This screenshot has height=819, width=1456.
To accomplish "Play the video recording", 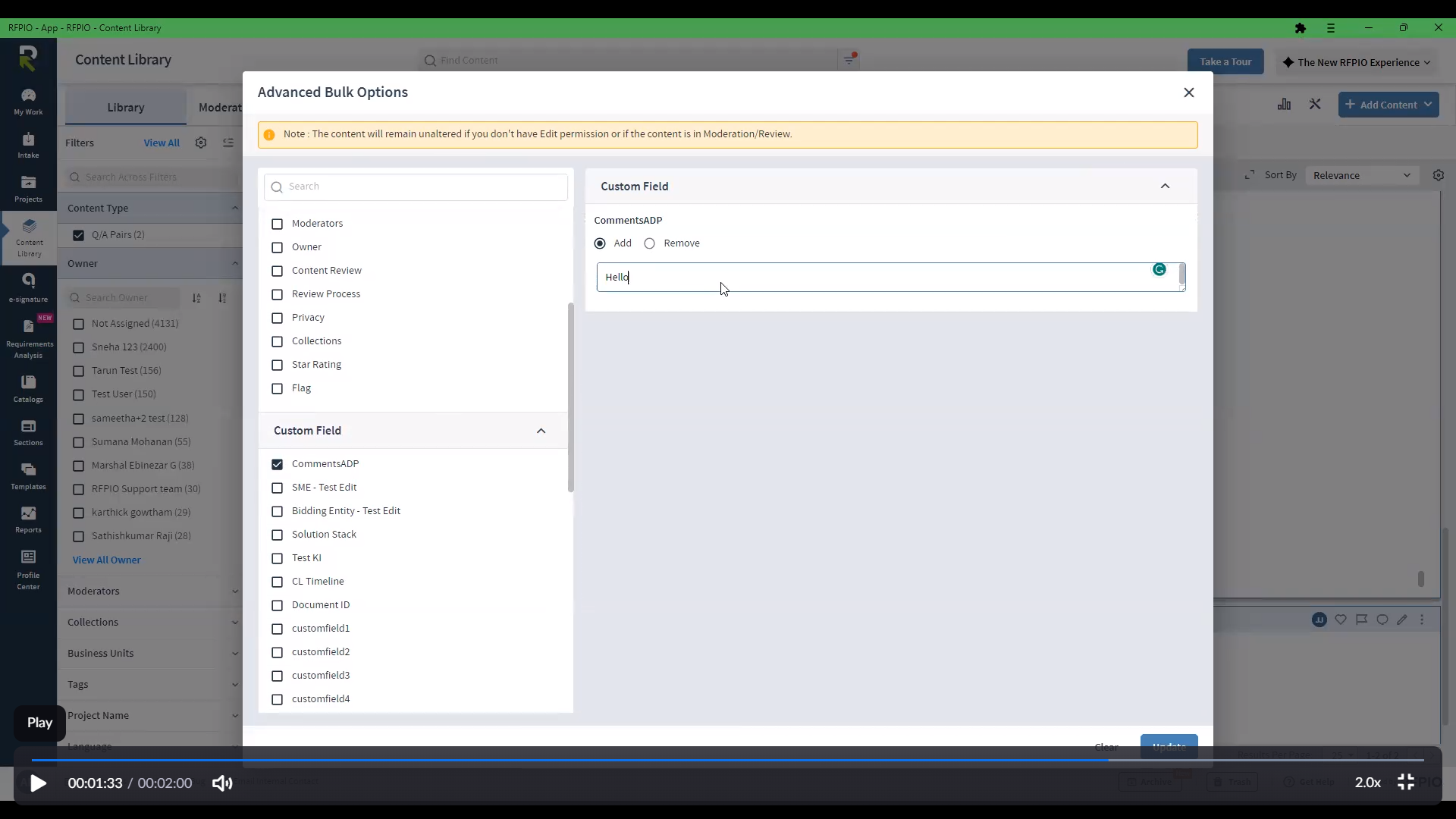I will pyautogui.click(x=38, y=783).
